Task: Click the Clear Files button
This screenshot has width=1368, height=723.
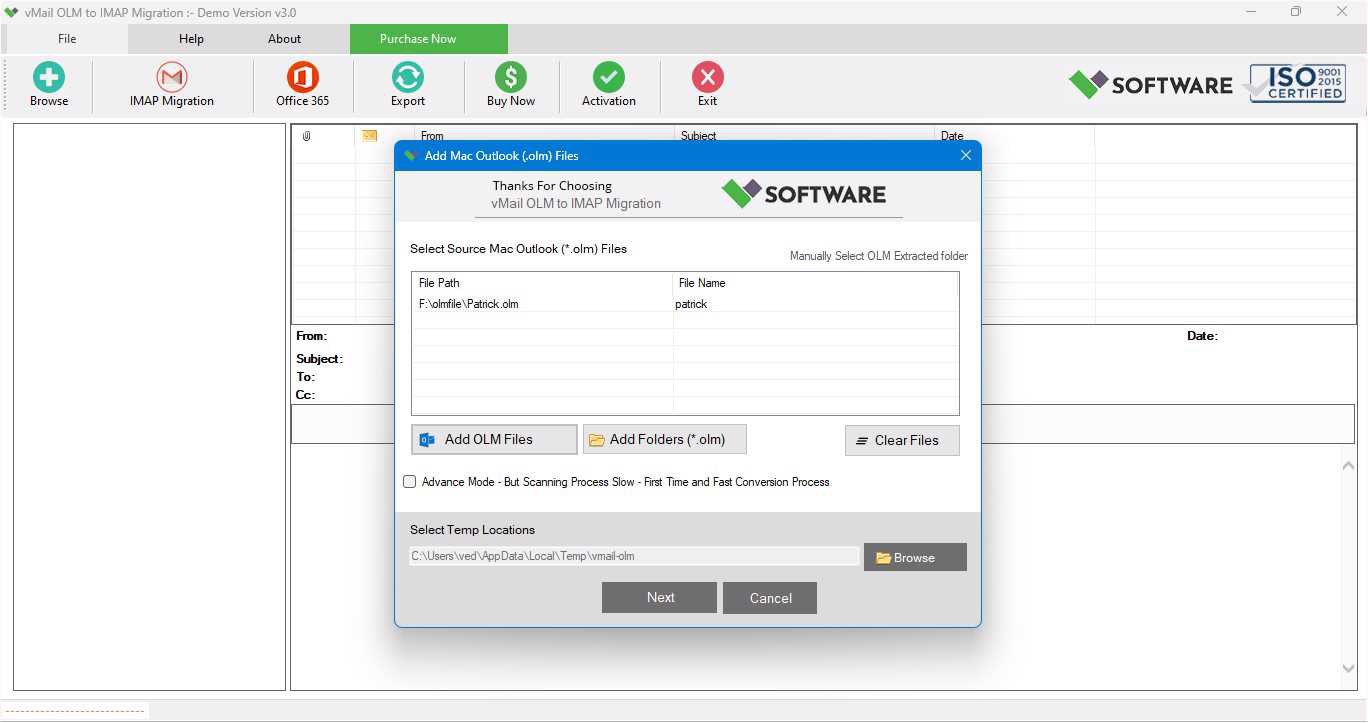Action: [x=902, y=440]
